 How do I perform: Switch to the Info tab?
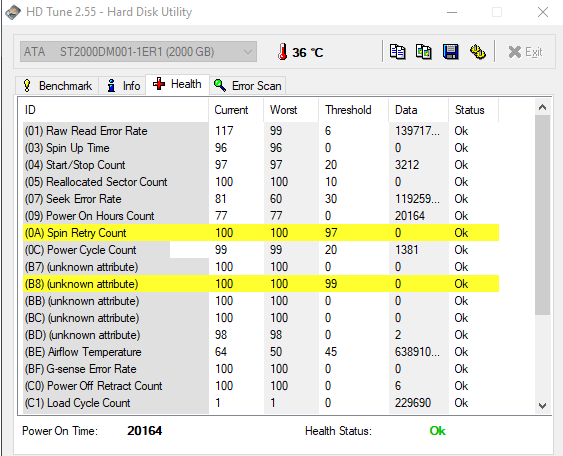(123, 86)
